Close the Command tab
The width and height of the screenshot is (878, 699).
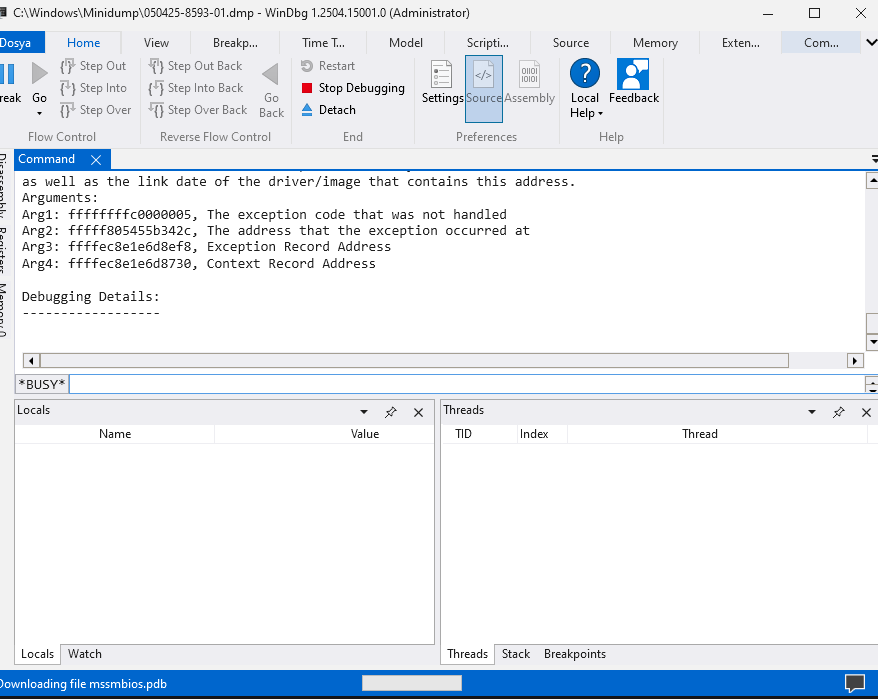(96, 160)
